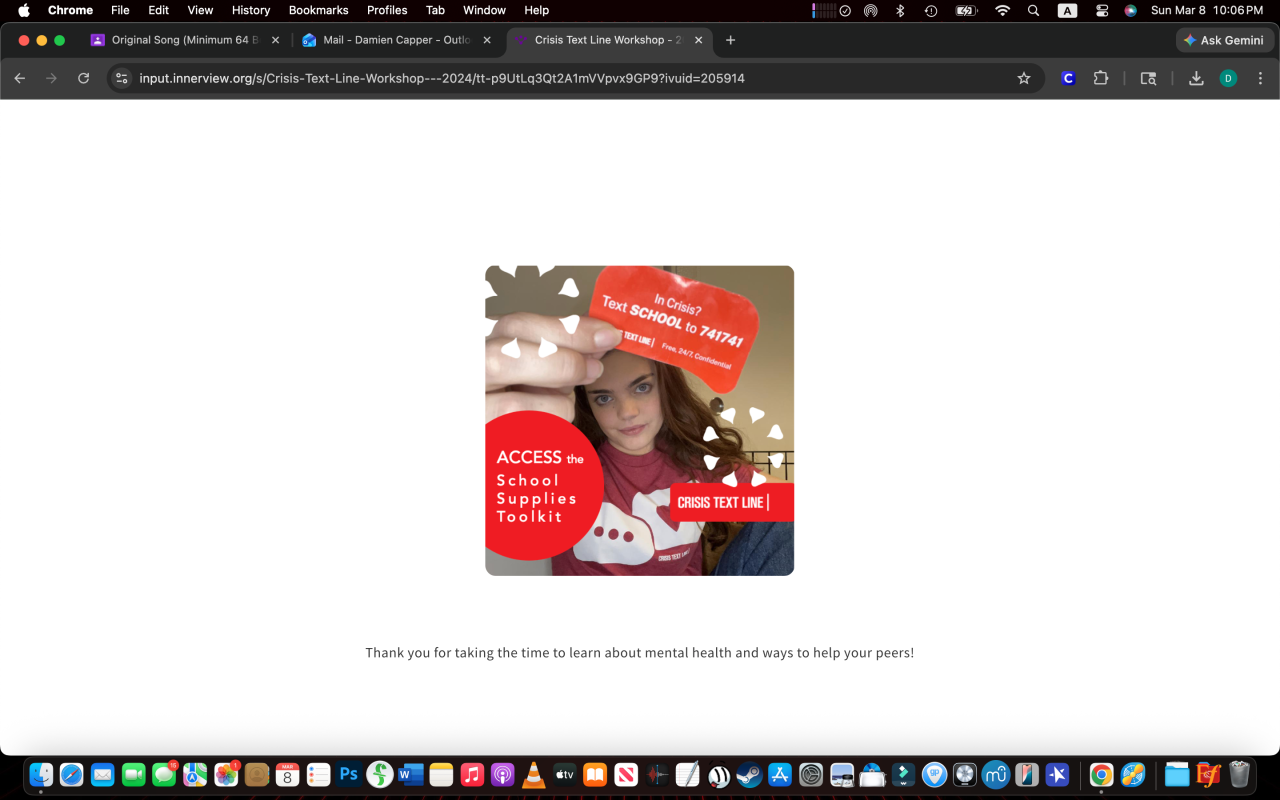
Task: Open Microsoft Word from the Dock
Action: coord(410,774)
